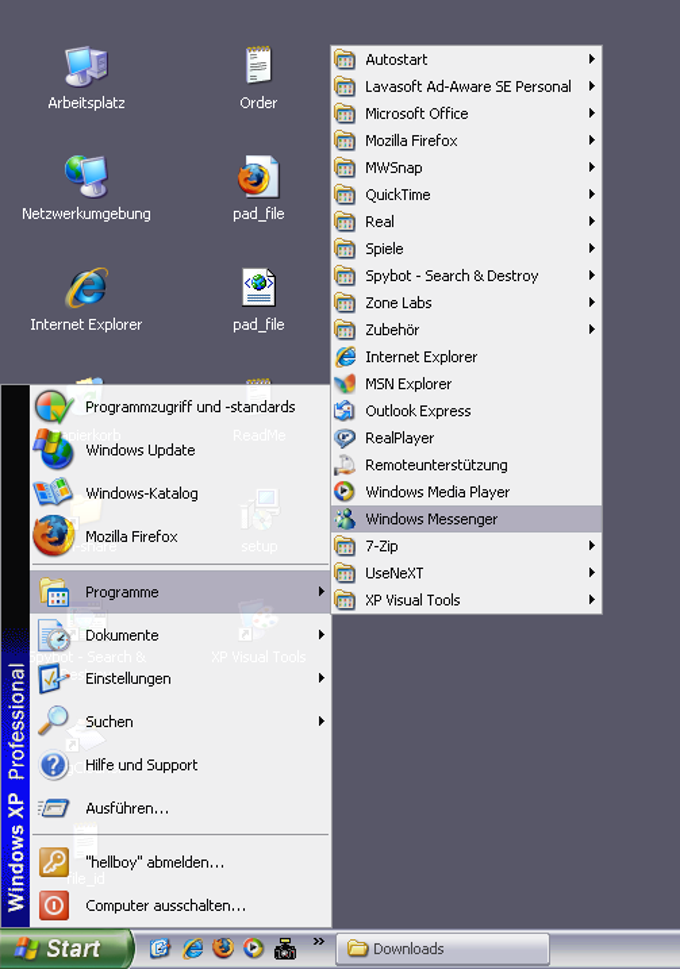Select the pad_file web document icon

pyautogui.click(x=258, y=287)
